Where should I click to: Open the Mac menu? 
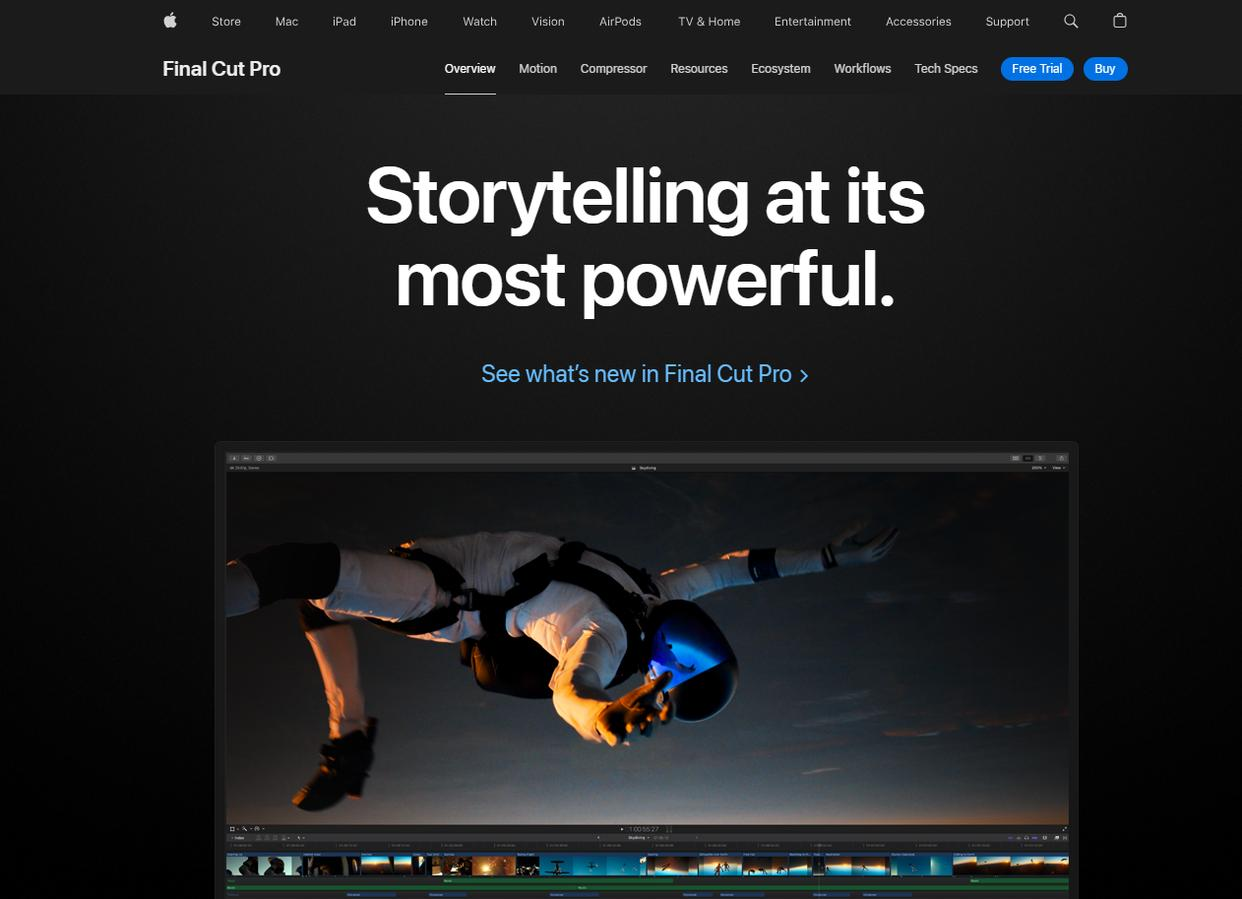[x=287, y=21]
